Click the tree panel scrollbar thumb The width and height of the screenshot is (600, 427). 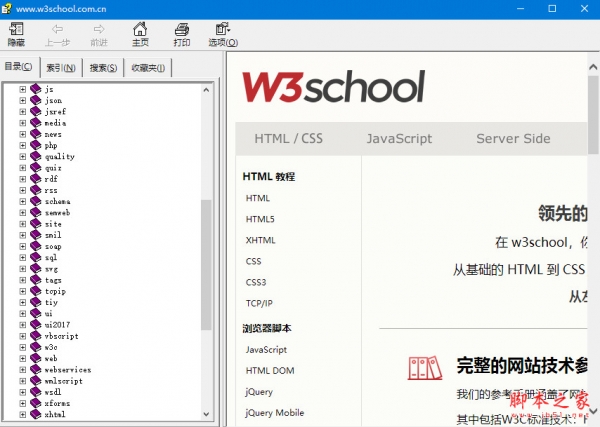[206, 264]
